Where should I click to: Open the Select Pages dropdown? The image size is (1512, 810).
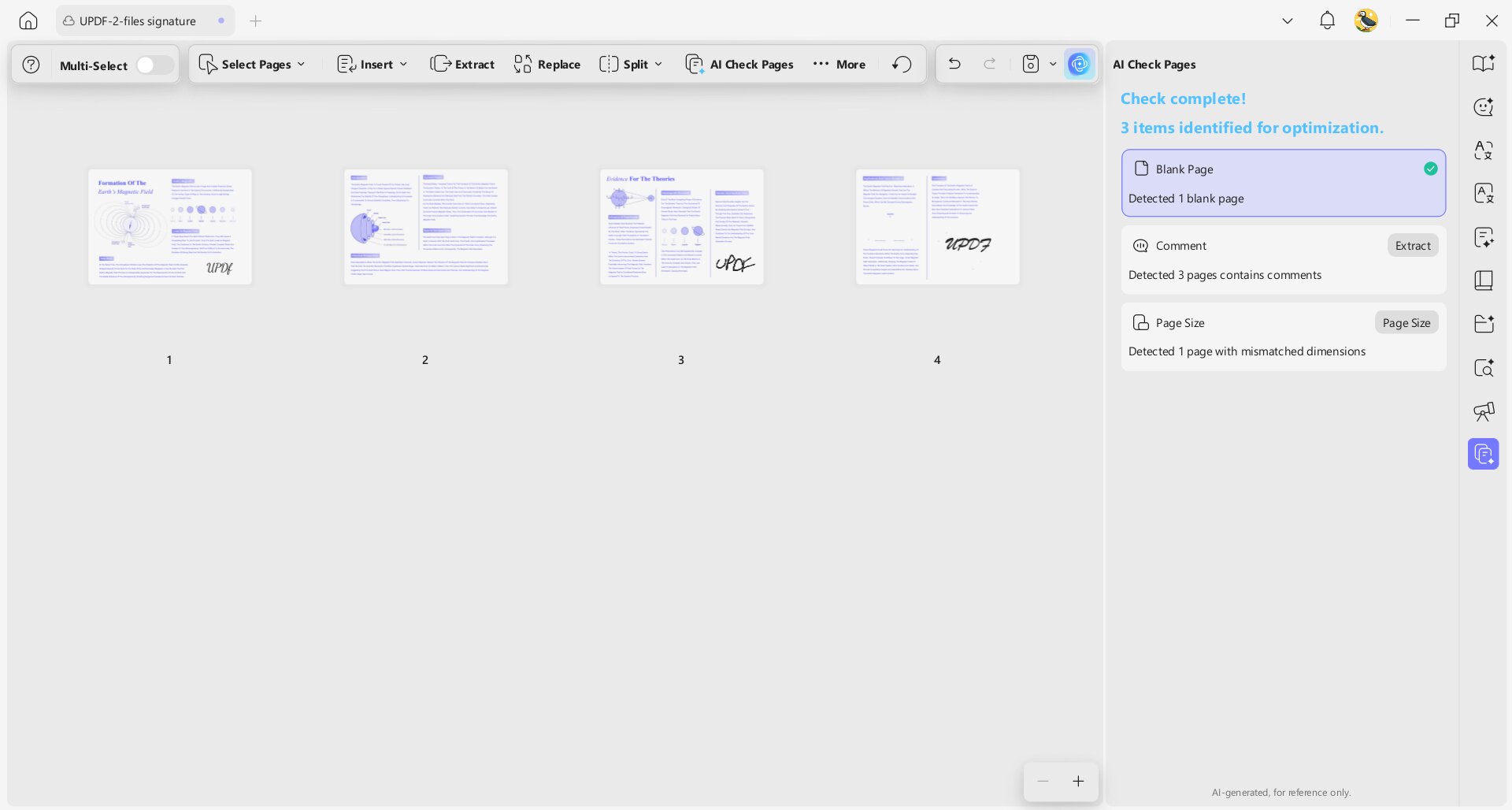click(x=252, y=65)
